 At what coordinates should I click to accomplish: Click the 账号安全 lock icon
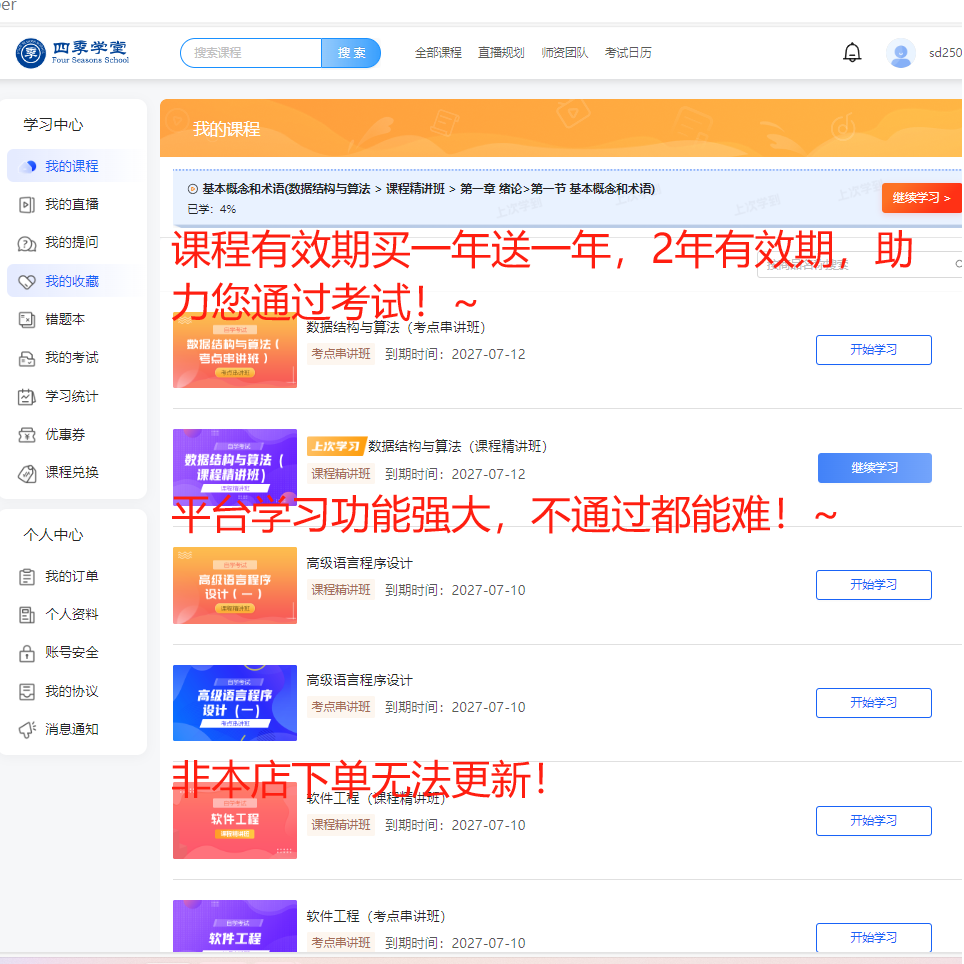coord(27,653)
